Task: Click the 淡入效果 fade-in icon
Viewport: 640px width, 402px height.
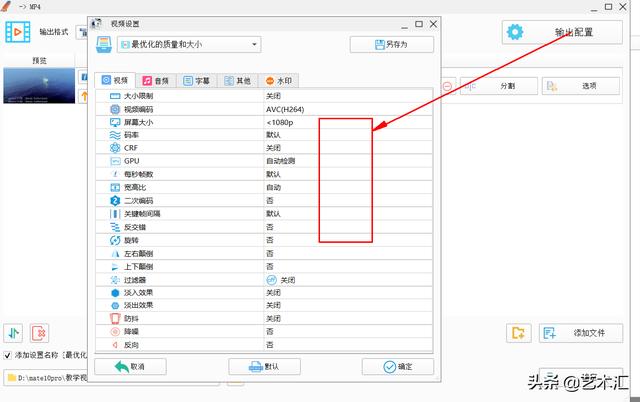Action: click(115, 293)
